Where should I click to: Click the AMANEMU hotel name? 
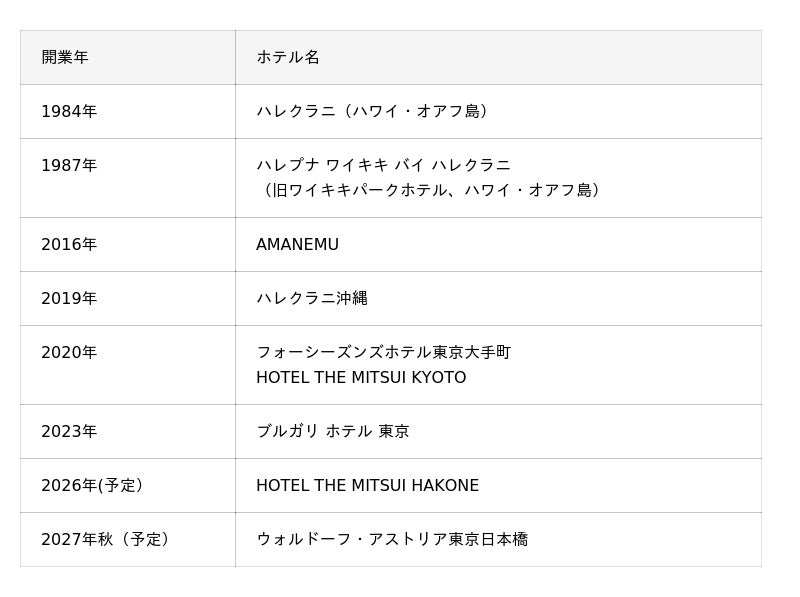point(297,244)
